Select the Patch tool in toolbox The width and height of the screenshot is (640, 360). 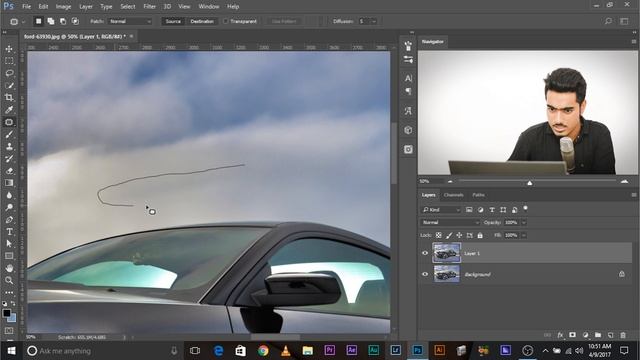(x=9, y=122)
